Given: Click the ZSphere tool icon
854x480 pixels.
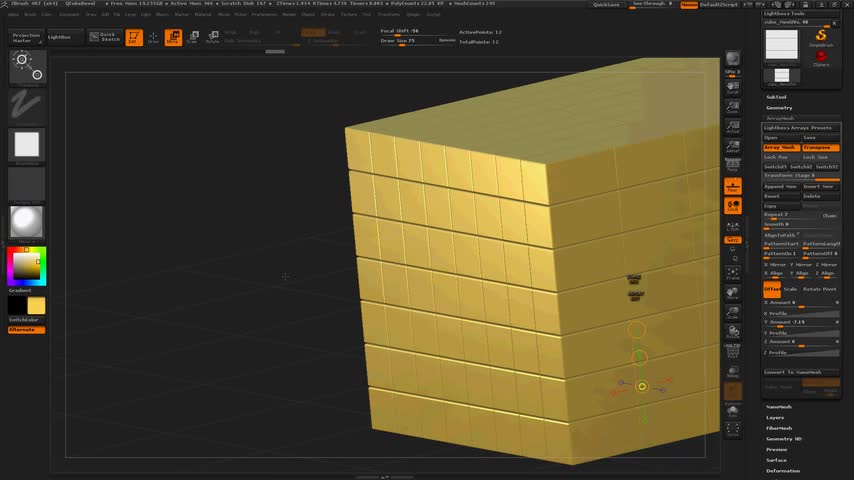Looking at the screenshot, I should pyautogui.click(x=821, y=58).
